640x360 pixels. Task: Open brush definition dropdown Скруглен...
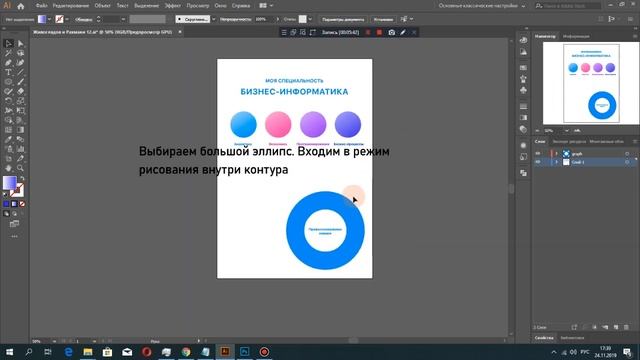pyautogui.click(x=213, y=19)
